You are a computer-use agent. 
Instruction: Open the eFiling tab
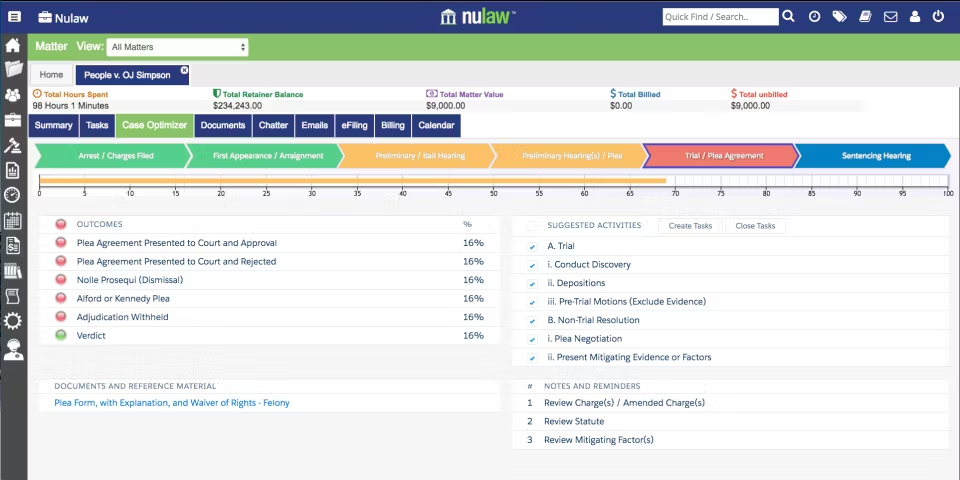(354, 126)
